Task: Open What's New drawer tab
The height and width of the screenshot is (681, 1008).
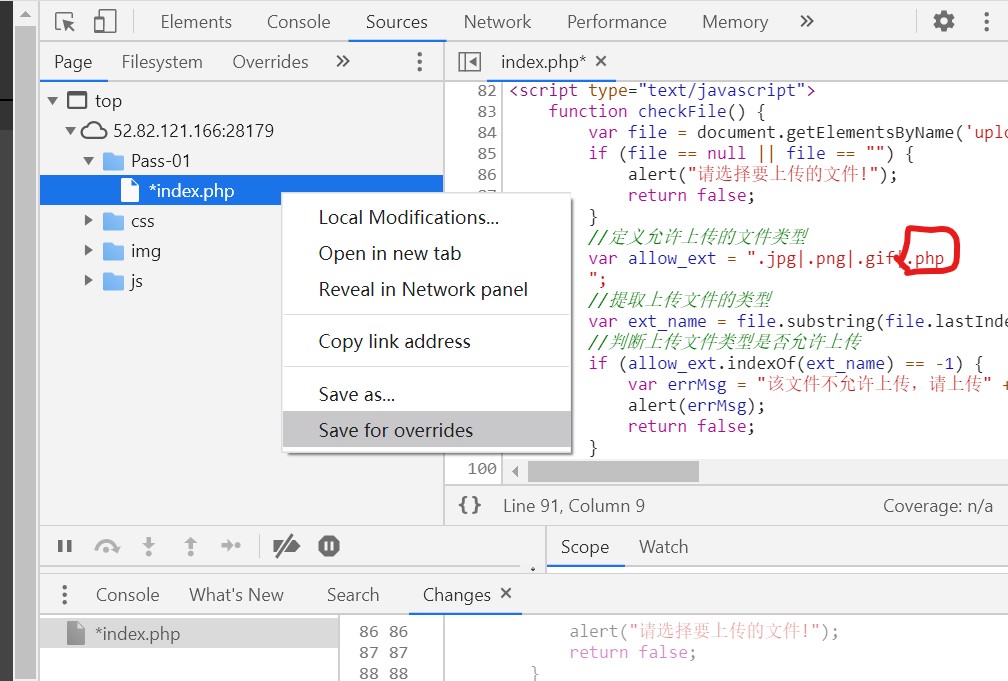Action: (236, 595)
